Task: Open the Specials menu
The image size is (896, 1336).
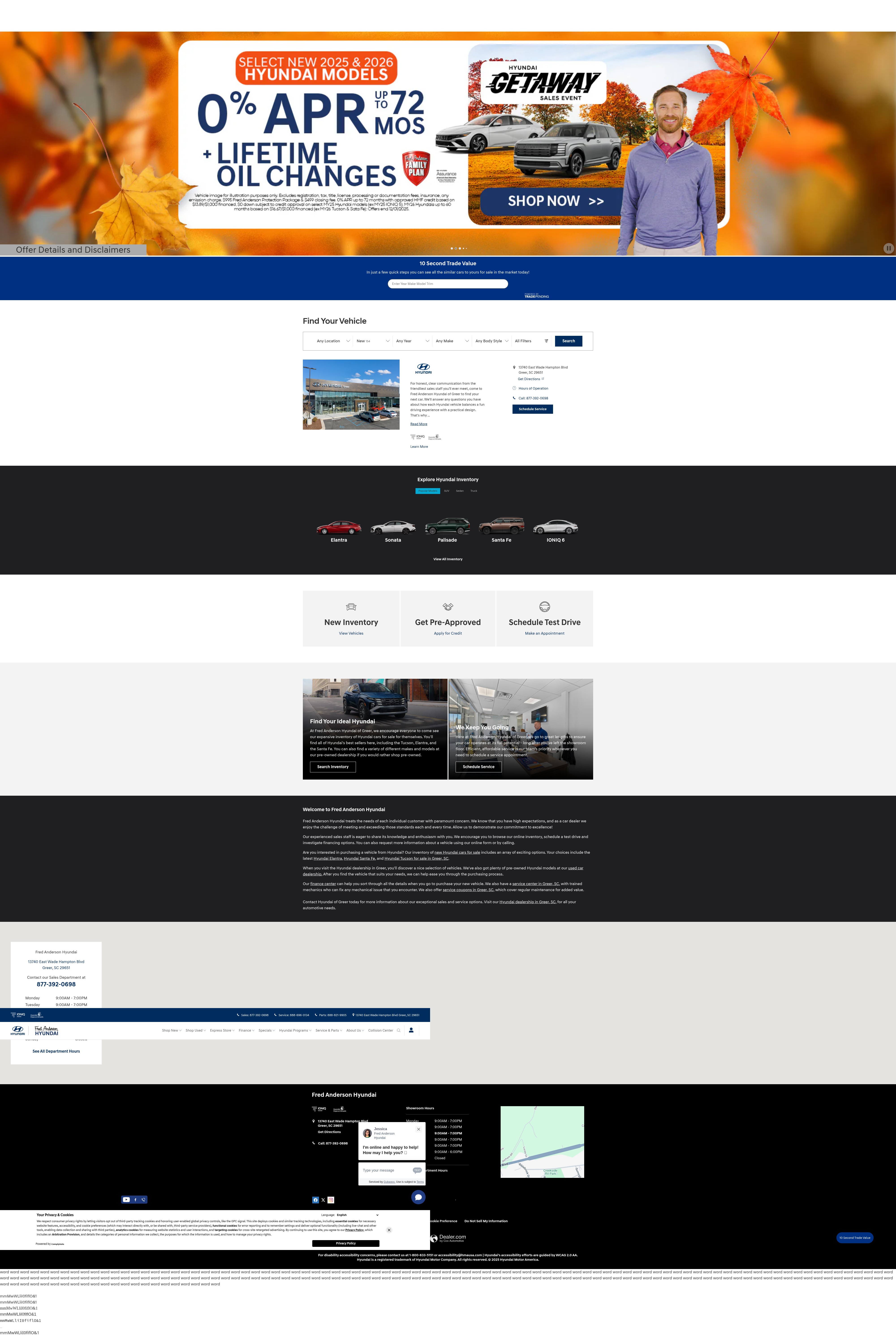Action: (x=266, y=1030)
